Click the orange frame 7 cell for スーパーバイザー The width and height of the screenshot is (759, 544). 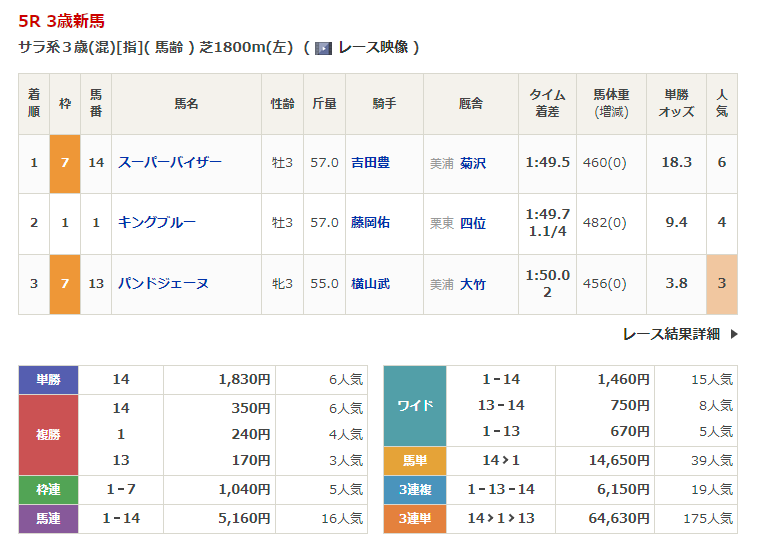[x=65, y=162]
